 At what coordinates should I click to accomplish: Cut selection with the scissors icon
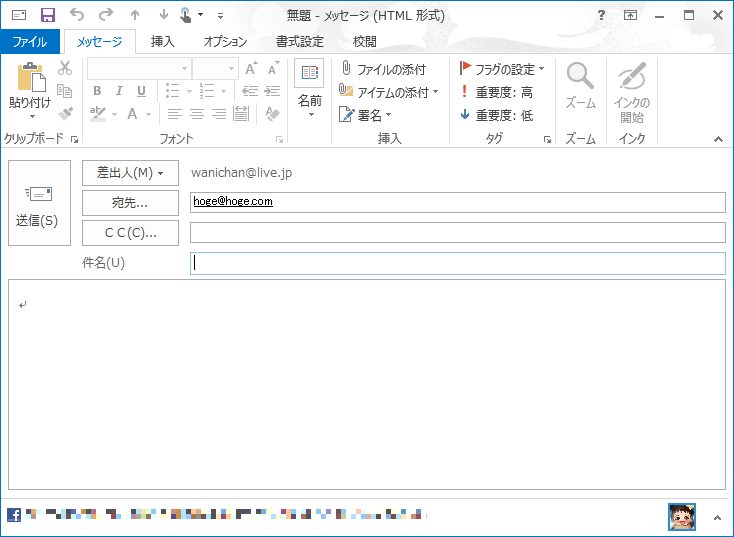(65, 68)
